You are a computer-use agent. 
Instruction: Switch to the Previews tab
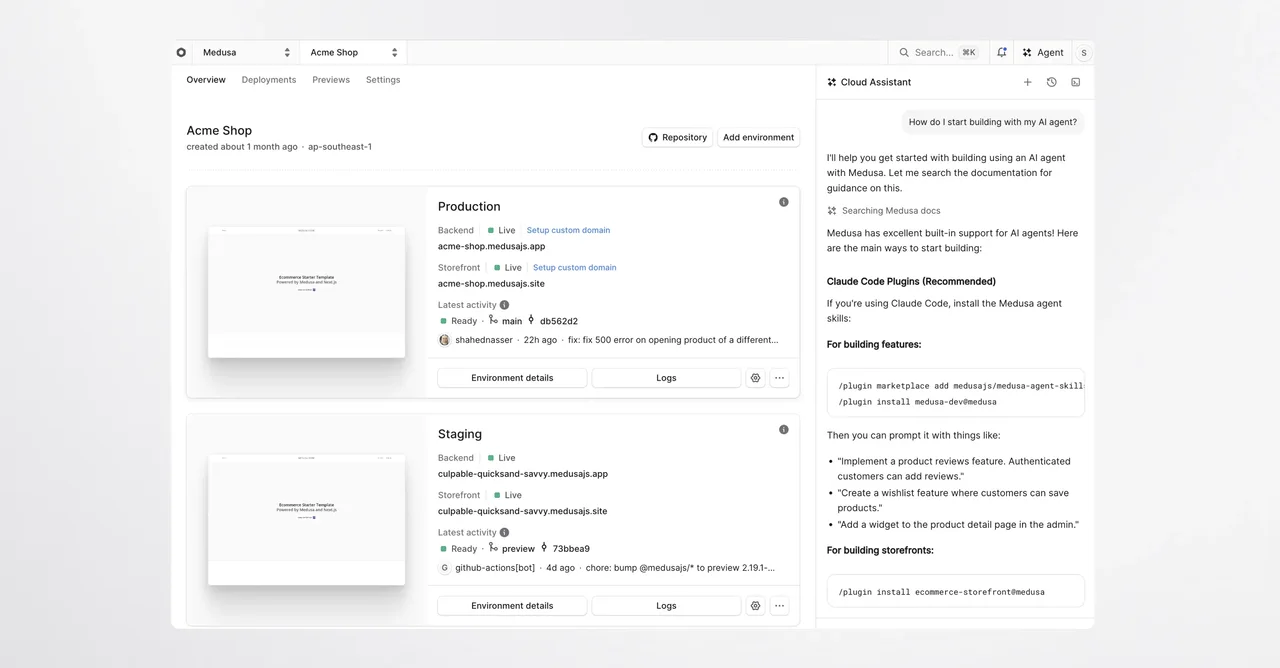point(331,80)
